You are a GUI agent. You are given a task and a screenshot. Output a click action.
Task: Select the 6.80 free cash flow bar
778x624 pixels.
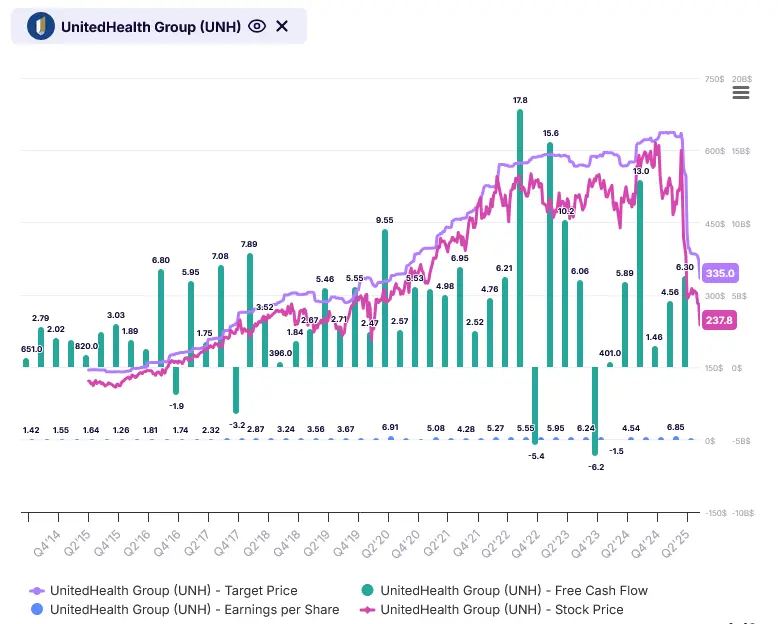coord(161,318)
